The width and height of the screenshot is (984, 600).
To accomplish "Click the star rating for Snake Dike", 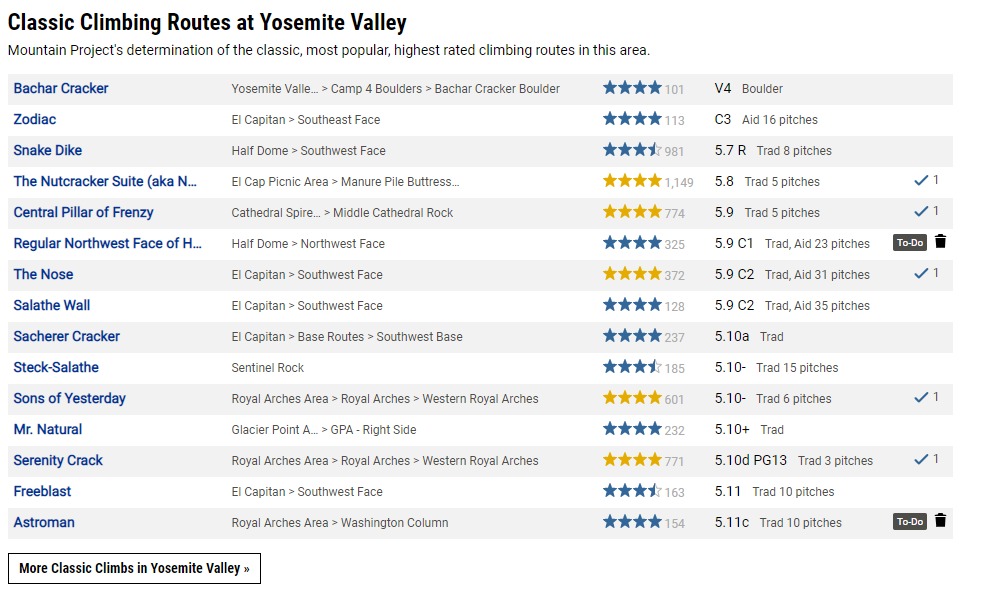I will [632, 150].
